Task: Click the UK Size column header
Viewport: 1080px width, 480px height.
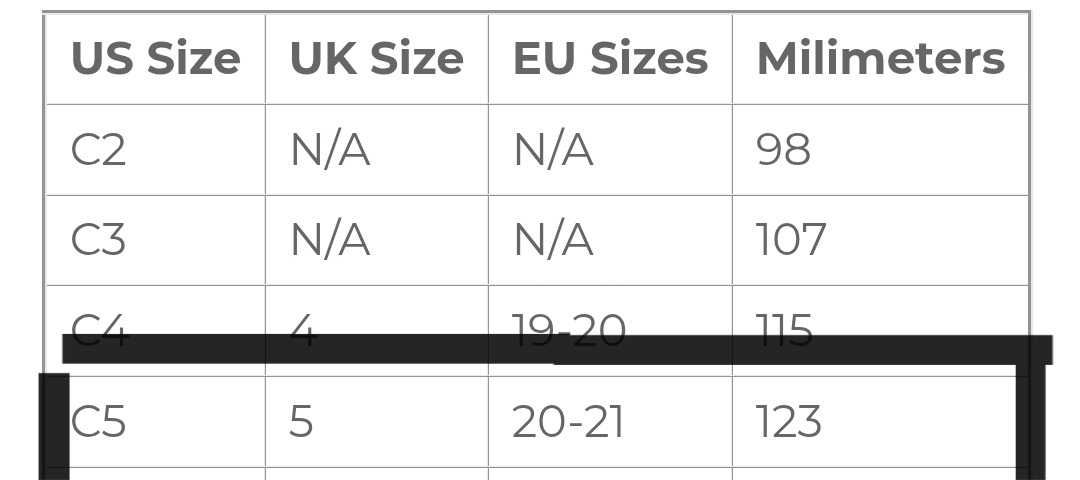Action: pyautogui.click(x=377, y=59)
